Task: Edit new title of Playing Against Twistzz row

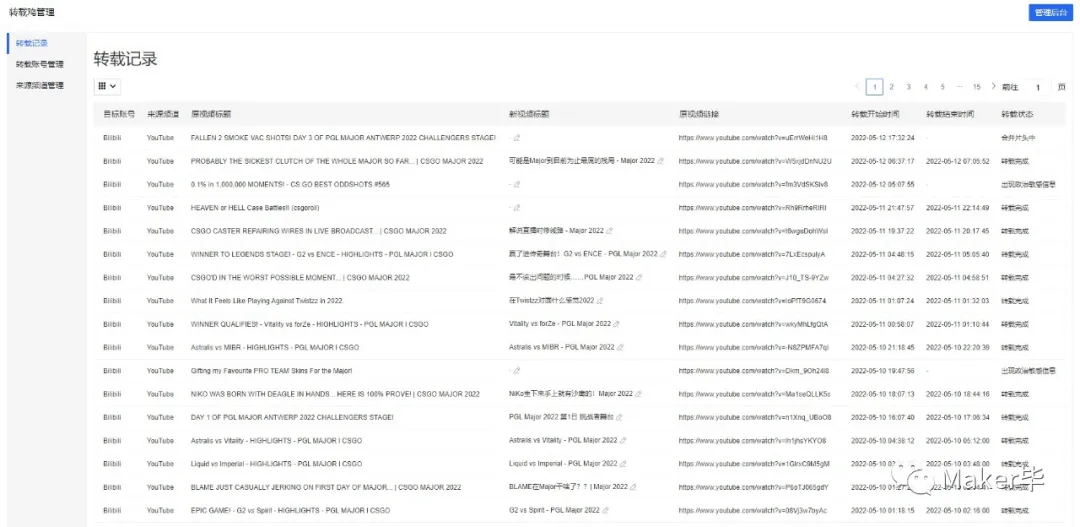Action: click(x=600, y=301)
